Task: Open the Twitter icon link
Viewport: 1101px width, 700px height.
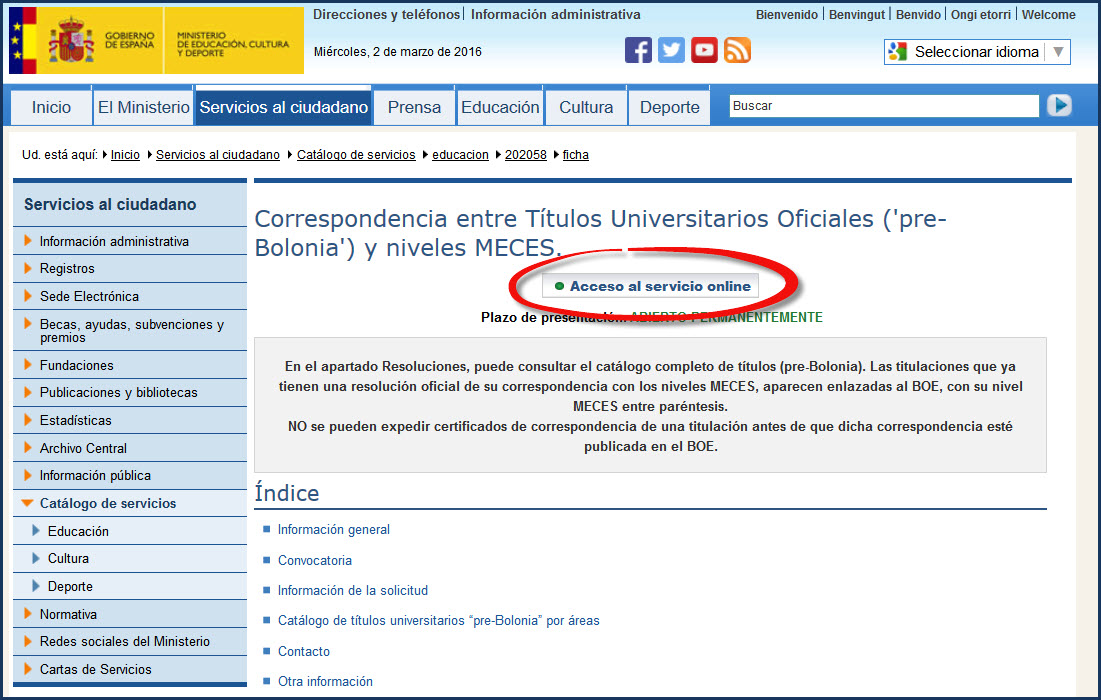Action: (671, 50)
